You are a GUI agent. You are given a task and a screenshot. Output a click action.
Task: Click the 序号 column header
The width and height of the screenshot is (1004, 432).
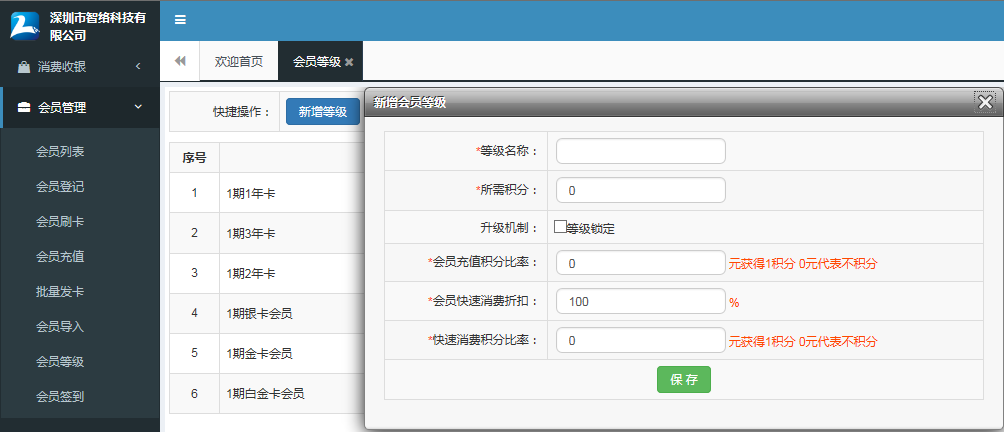coord(195,157)
